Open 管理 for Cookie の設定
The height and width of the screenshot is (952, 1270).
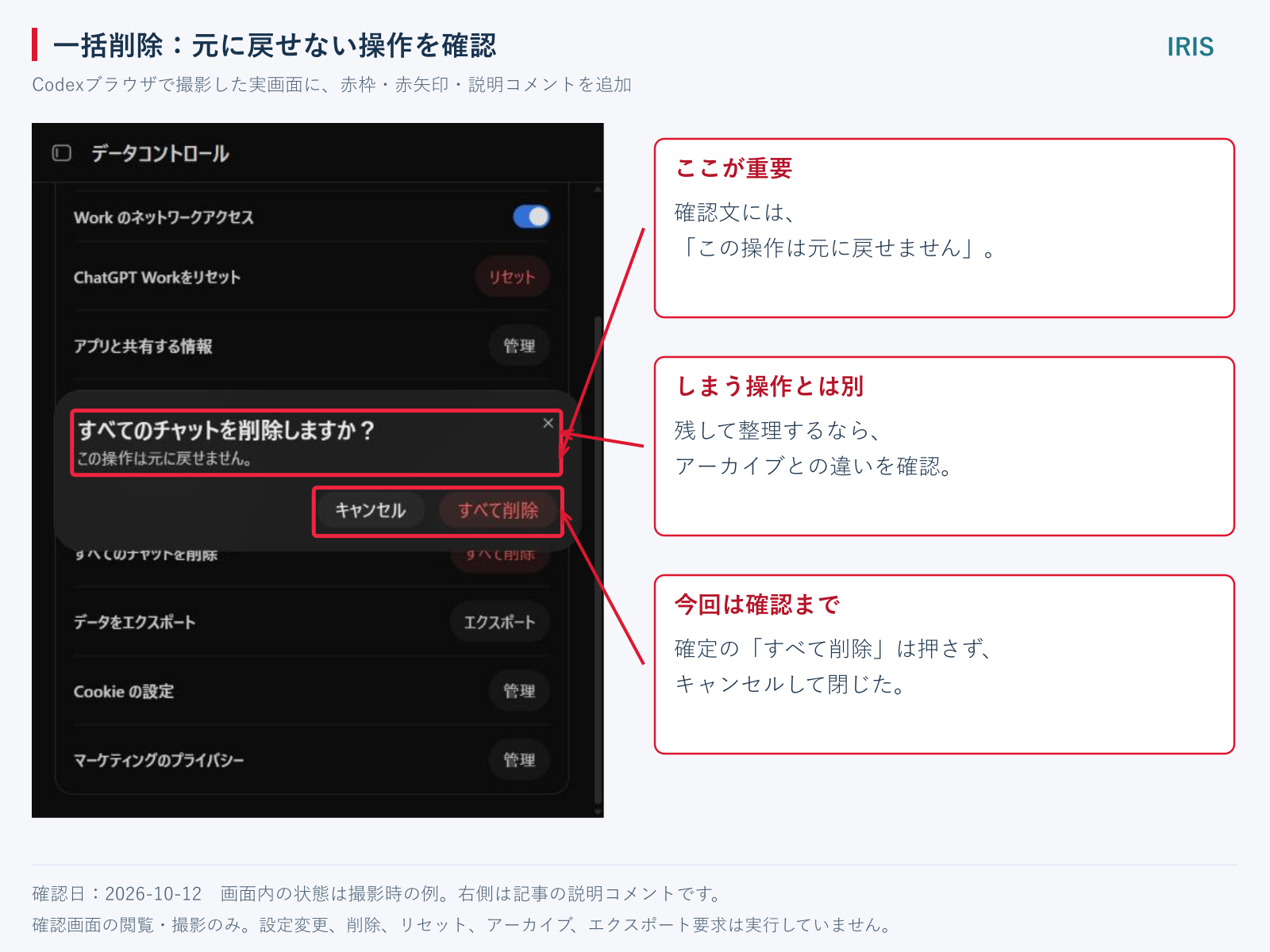(x=519, y=691)
